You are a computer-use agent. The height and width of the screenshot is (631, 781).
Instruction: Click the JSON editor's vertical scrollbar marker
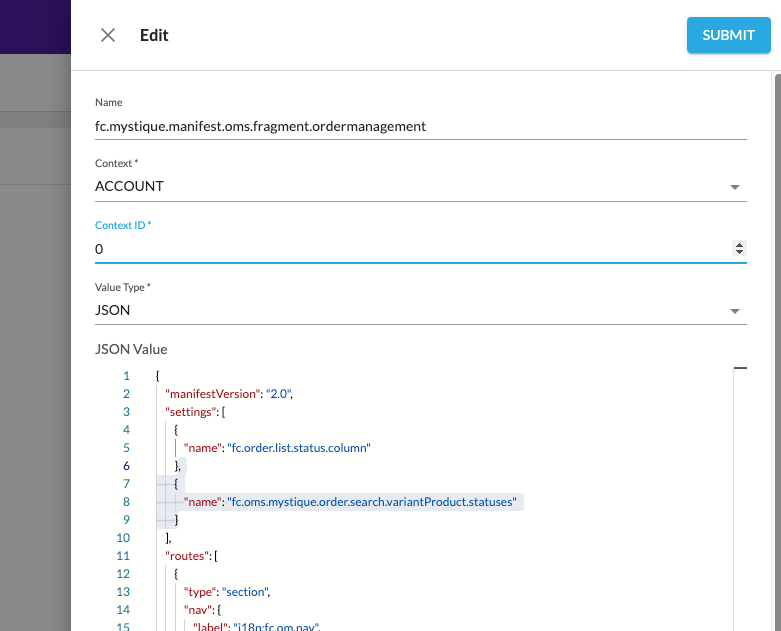(x=740, y=370)
